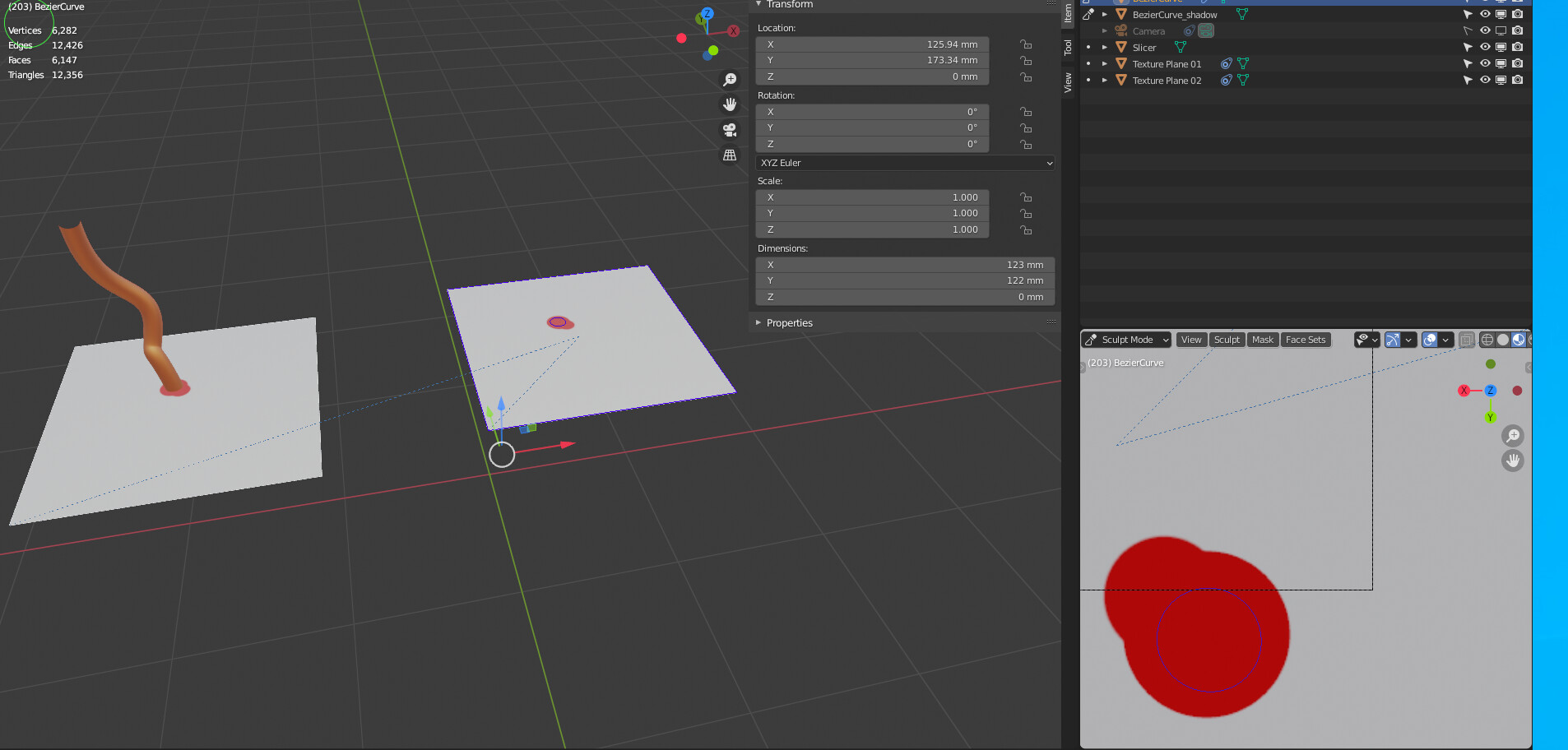Click the zoom icon in main viewport

point(730,80)
